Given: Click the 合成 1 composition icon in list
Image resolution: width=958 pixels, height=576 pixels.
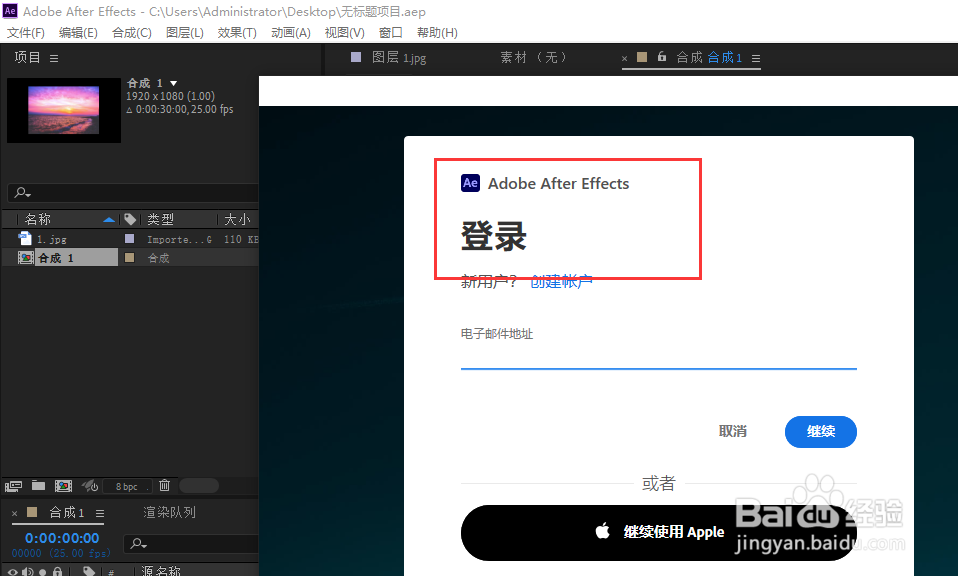Looking at the screenshot, I should (x=26, y=258).
